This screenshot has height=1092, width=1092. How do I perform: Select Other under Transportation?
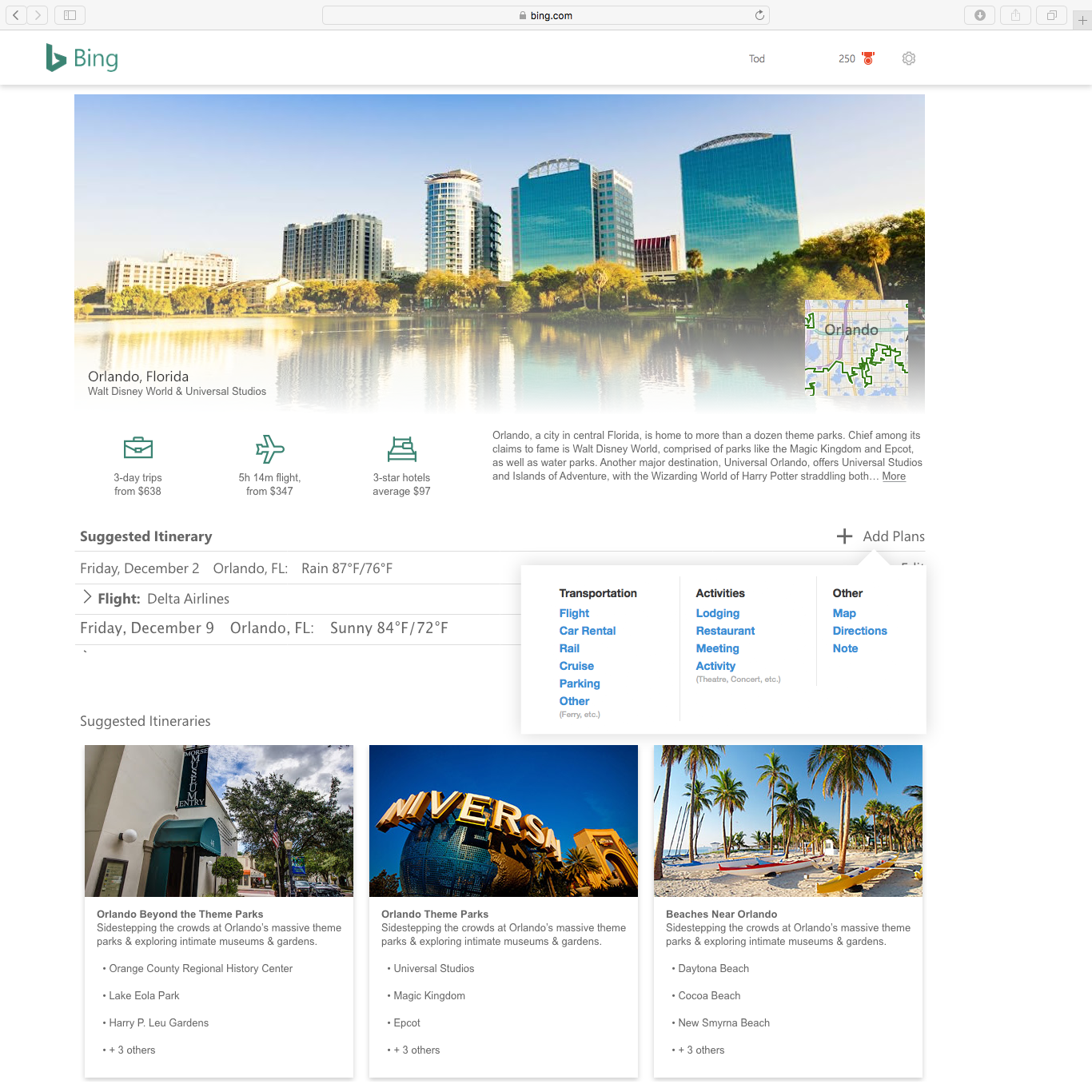574,701
